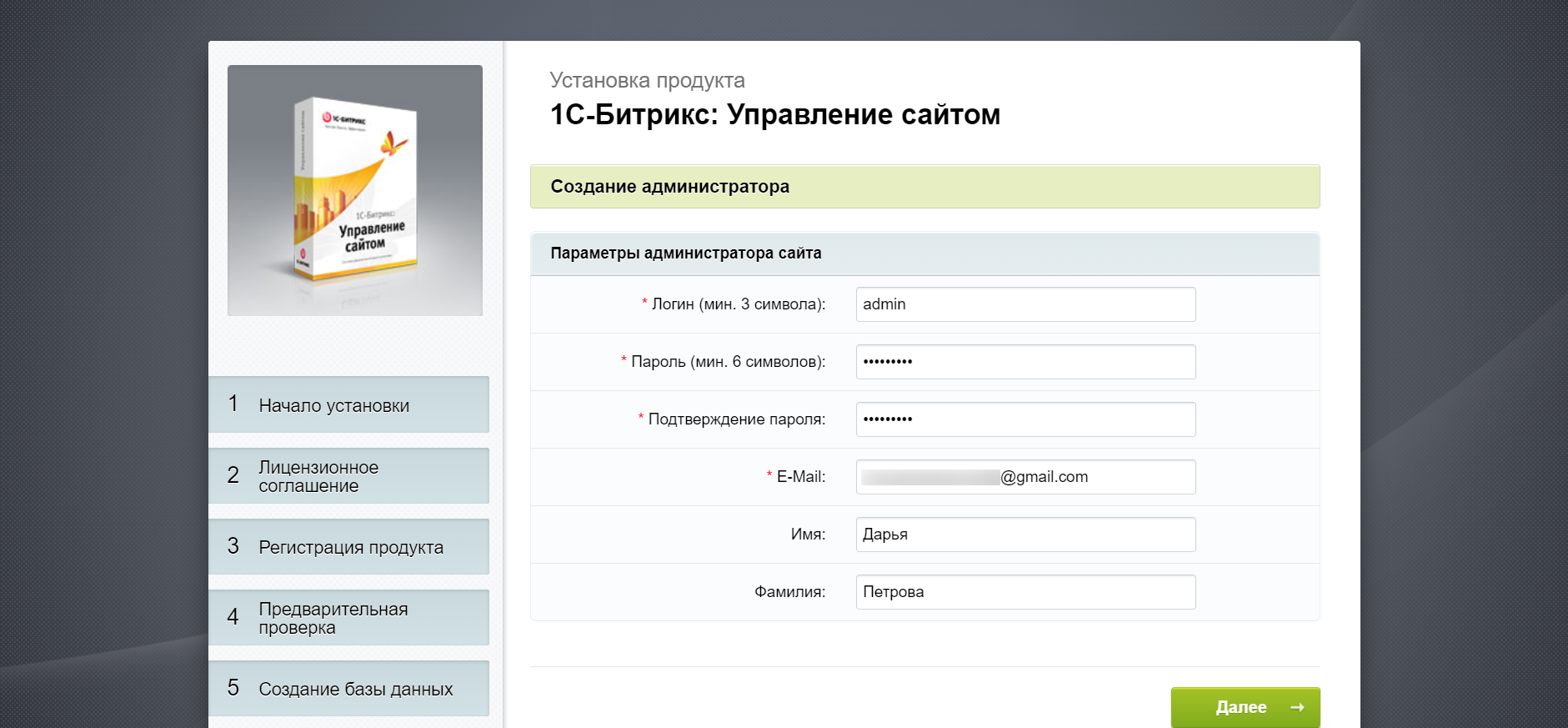Click the Установка продукта text
Viewport: 1568px width, 728px height.
coord(647,80)
